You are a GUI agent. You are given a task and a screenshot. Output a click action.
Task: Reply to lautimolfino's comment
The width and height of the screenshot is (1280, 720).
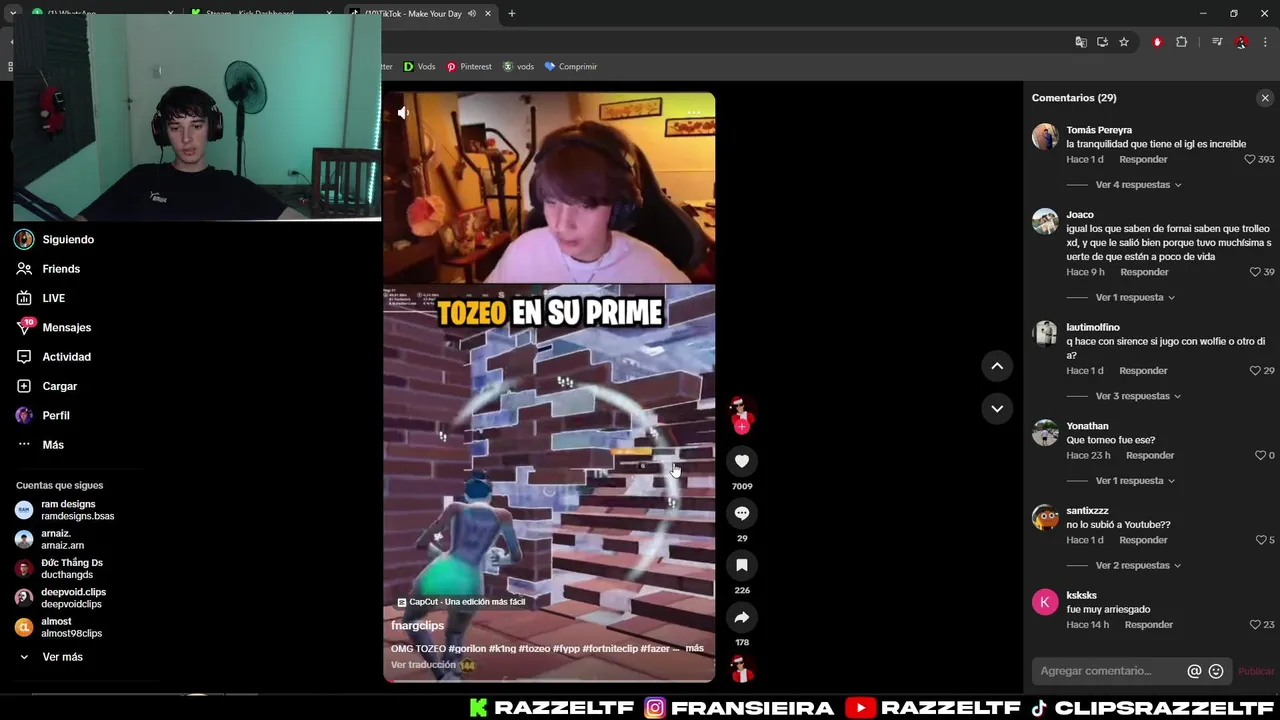pyautogui.click(x=1143, y=371)
